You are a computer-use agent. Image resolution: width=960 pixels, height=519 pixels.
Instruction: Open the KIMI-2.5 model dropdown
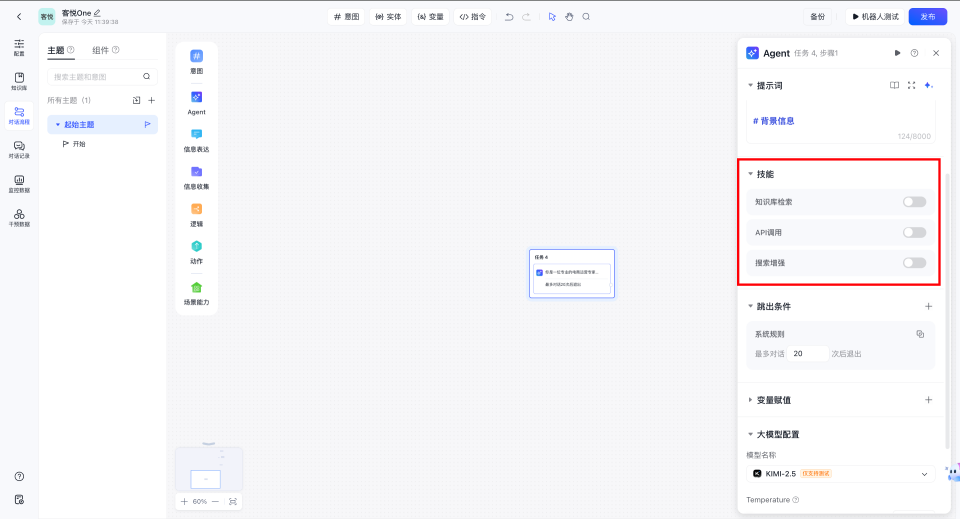841,474
